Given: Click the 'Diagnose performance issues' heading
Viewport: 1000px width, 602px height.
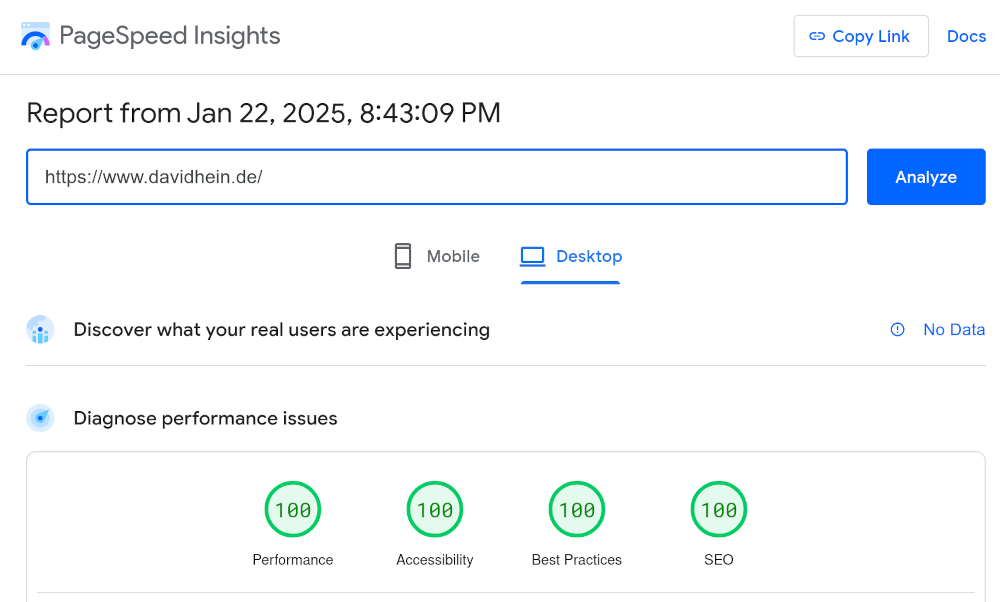Looking at the screenshot, I should pyautogui.click(x=205, y=418).
